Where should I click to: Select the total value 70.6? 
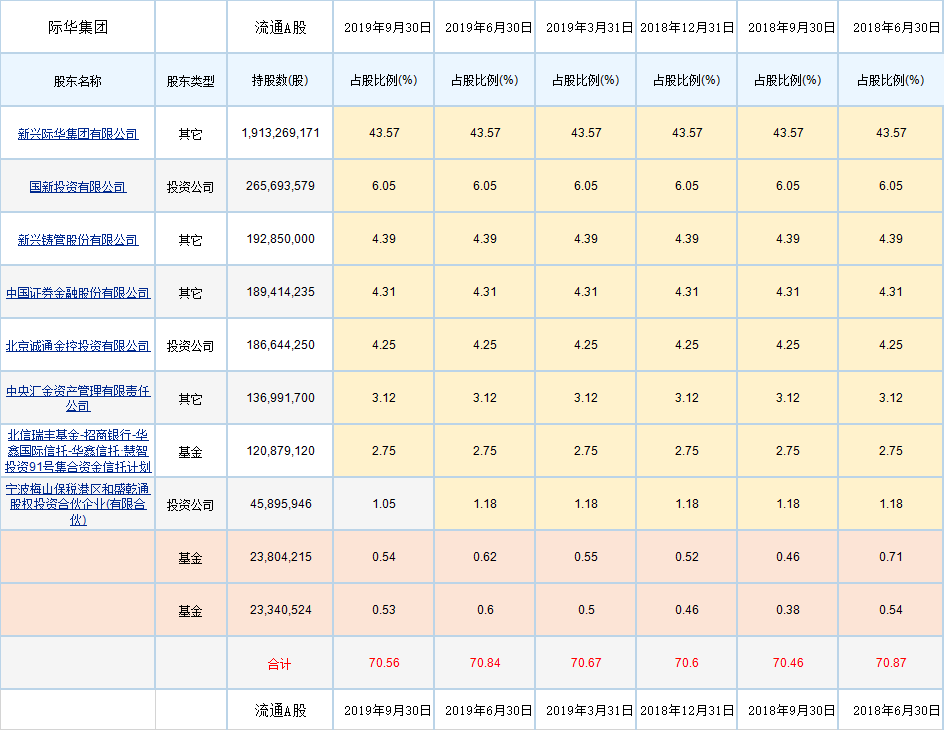687,663
